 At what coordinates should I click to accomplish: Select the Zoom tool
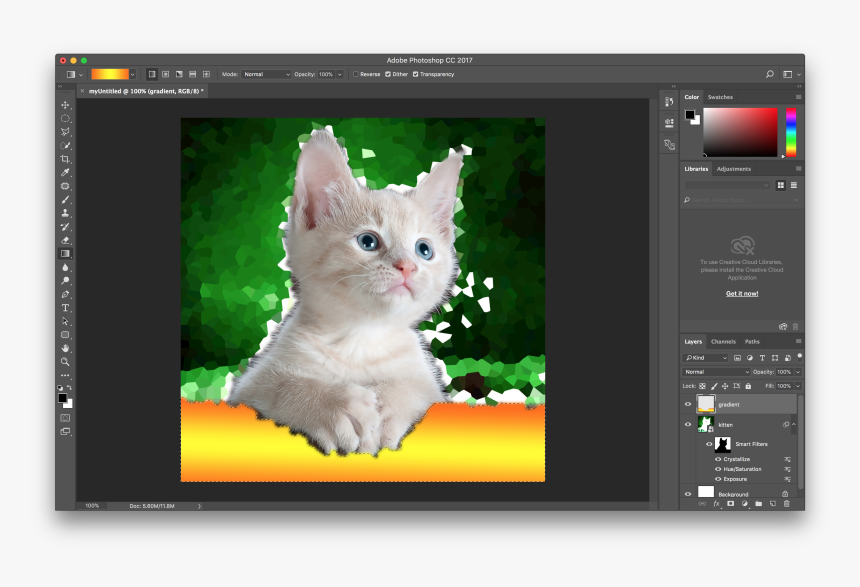pos(65,362)
